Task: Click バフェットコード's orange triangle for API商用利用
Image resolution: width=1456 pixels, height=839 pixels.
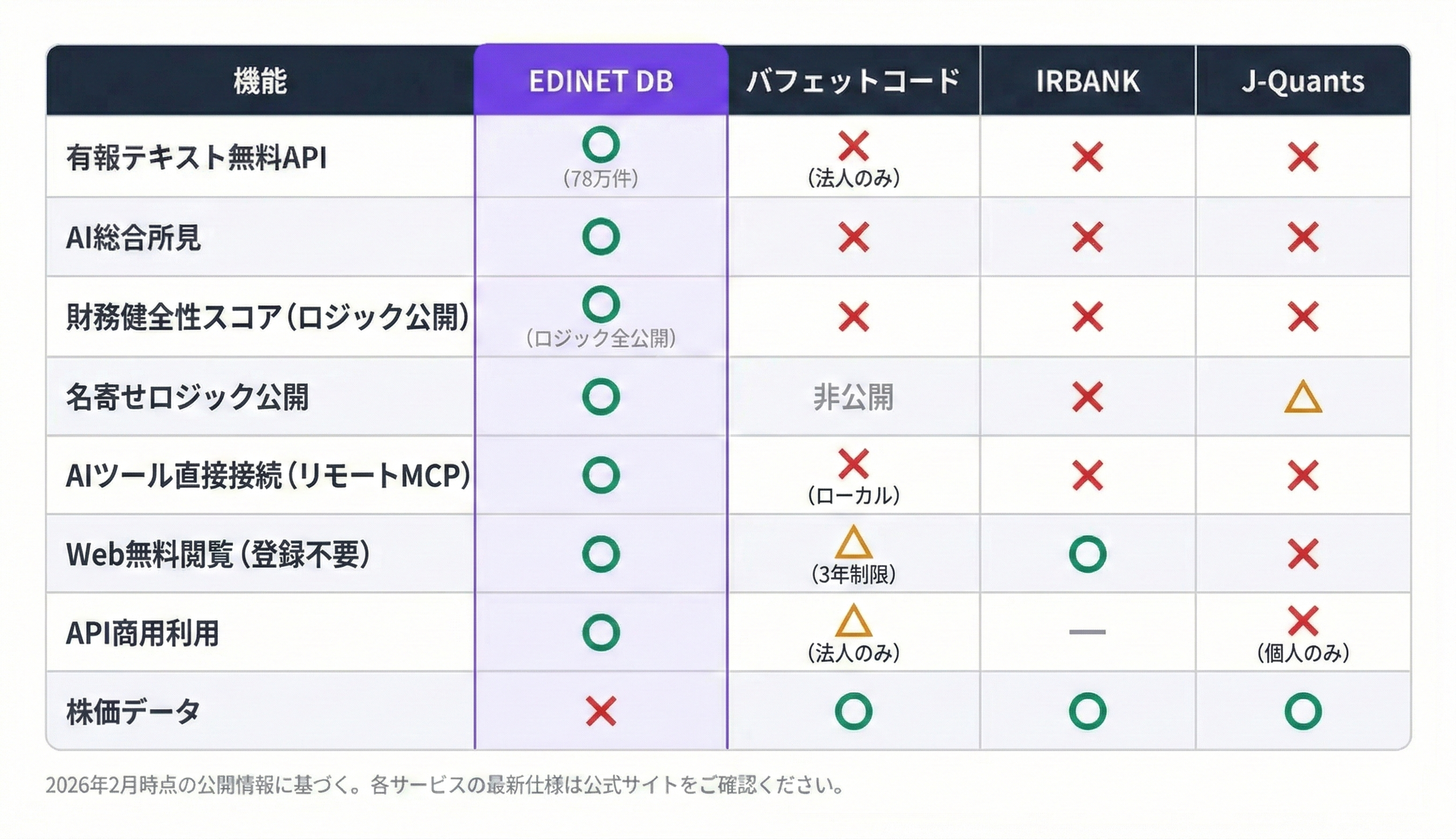Action: [853, 621]
